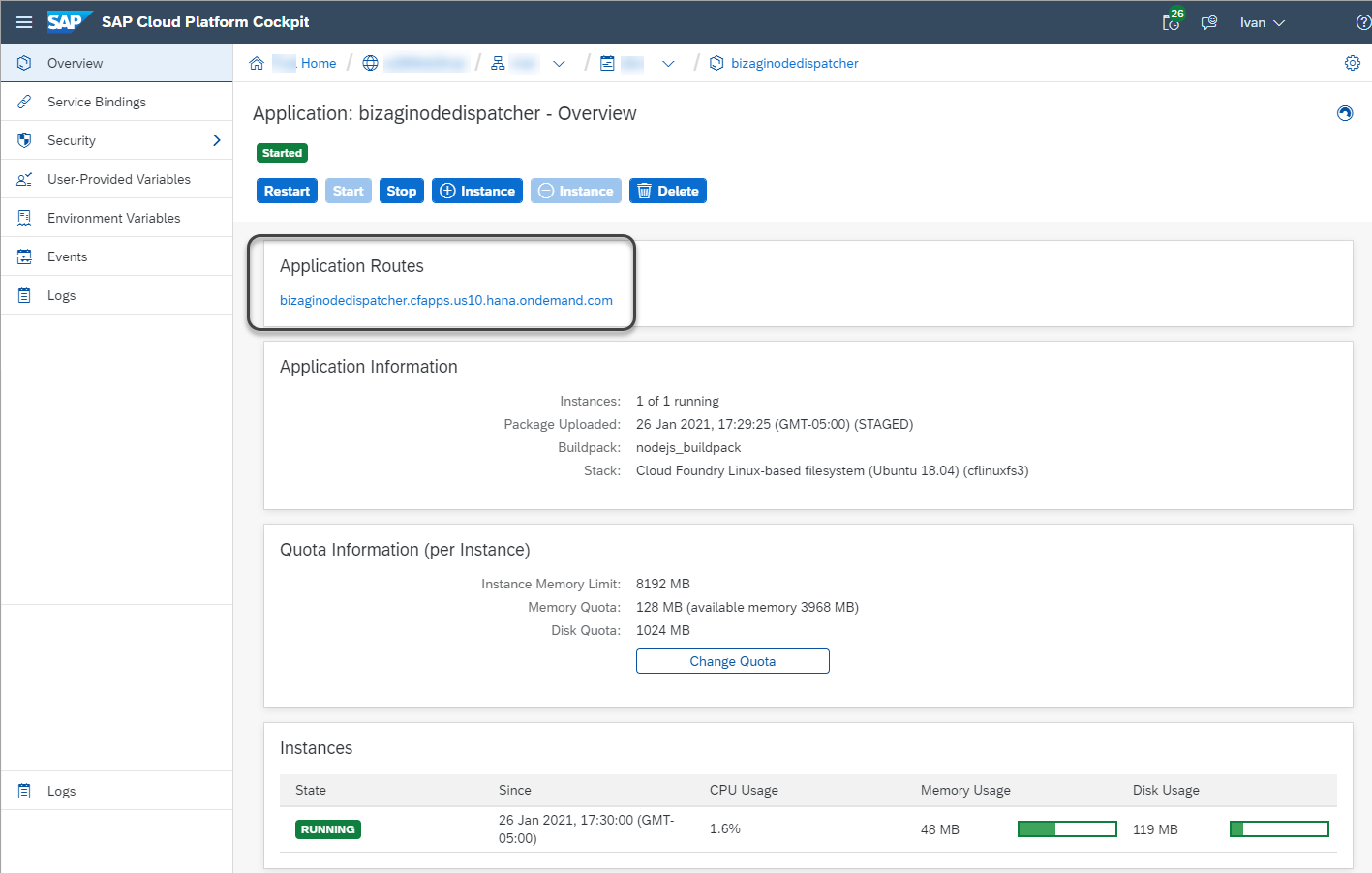Click the subaccount hierarchy breadcrumb icon
Image resolution: width=1372 pixels, height=873 pixels.
[x=498, y=63]
